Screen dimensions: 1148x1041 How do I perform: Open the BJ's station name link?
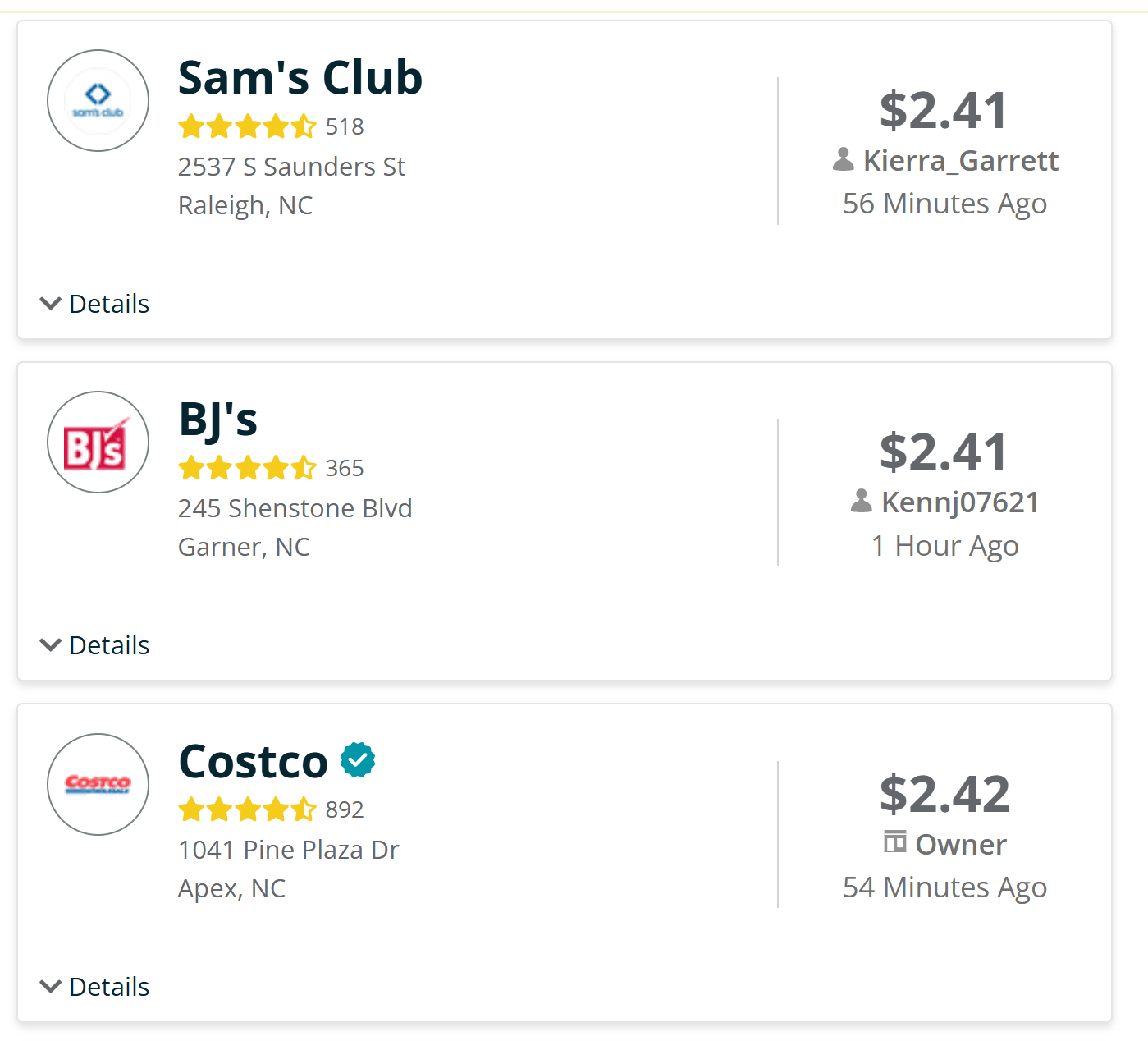(218, 420)
